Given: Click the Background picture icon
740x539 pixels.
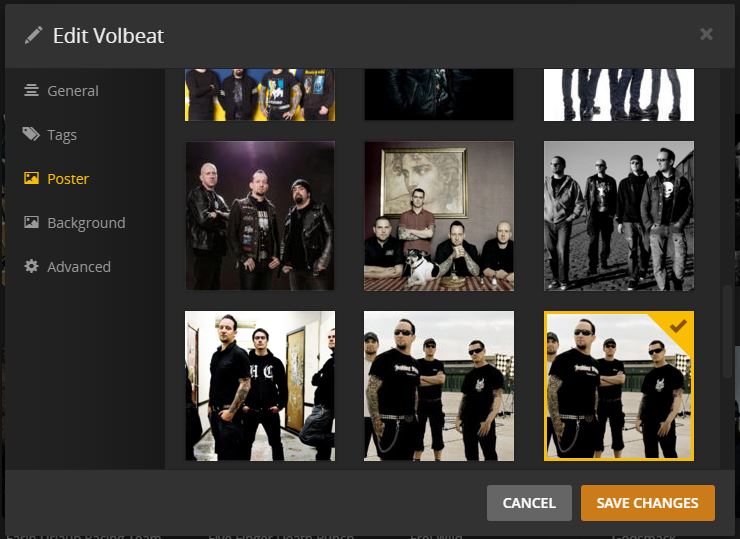Looking at the screenshot, I should click(x=31, y=222).
